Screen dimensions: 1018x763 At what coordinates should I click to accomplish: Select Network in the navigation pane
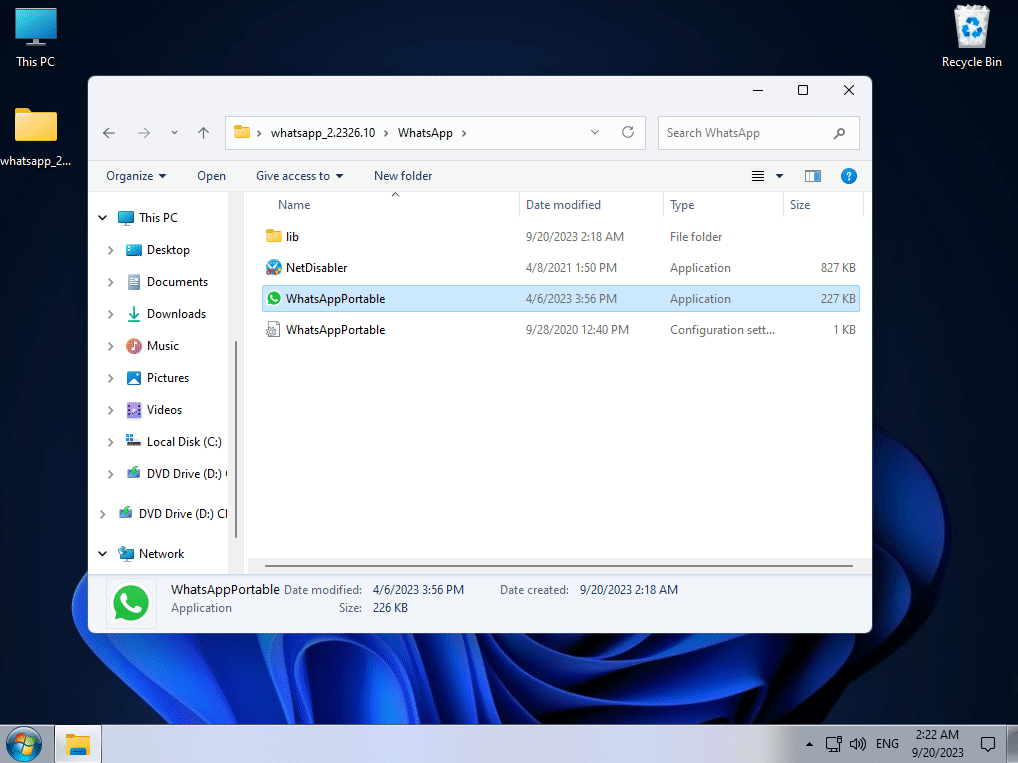(161, 554)
